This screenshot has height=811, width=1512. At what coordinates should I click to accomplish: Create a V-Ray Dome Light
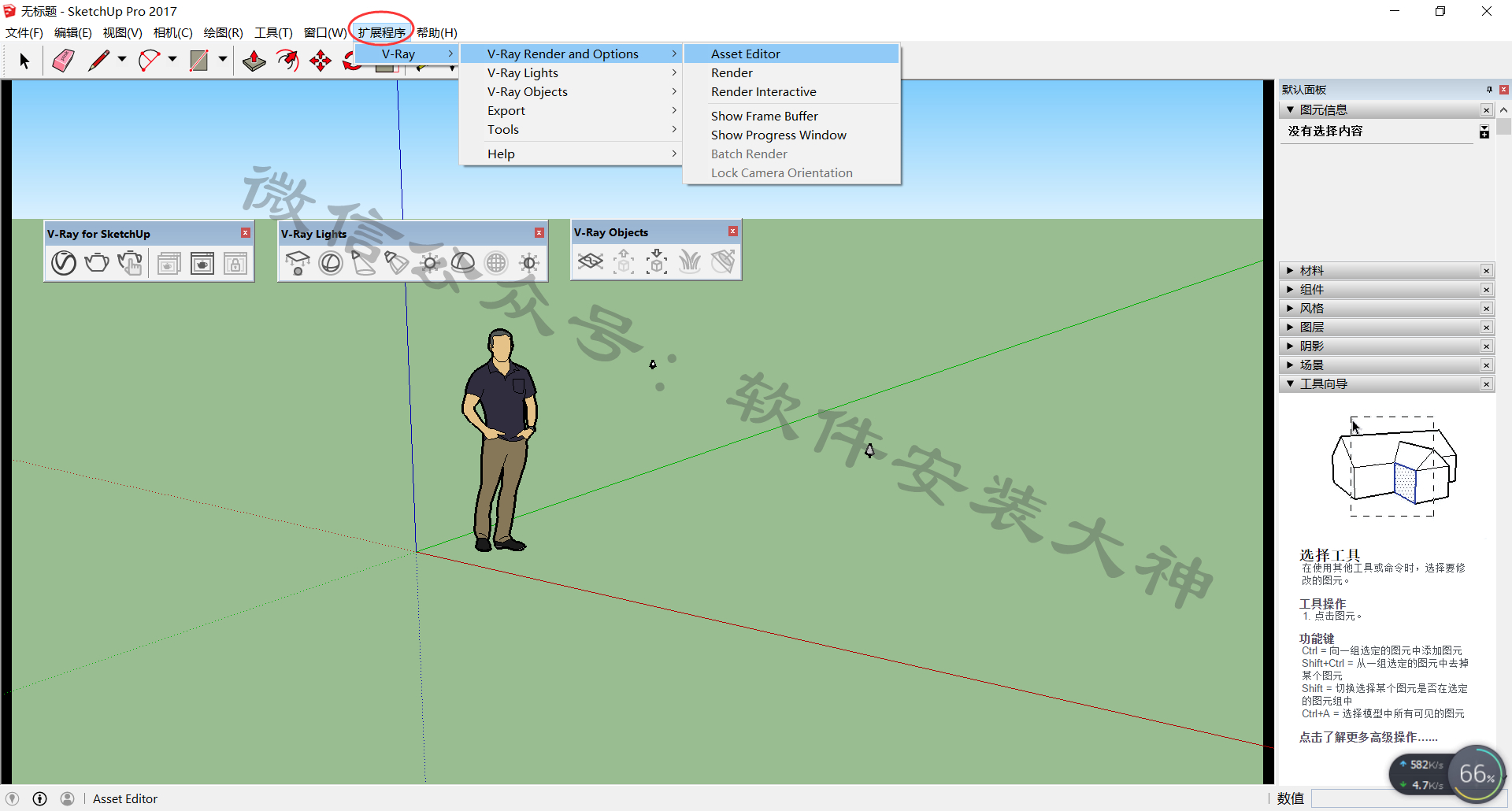point(463,262)
